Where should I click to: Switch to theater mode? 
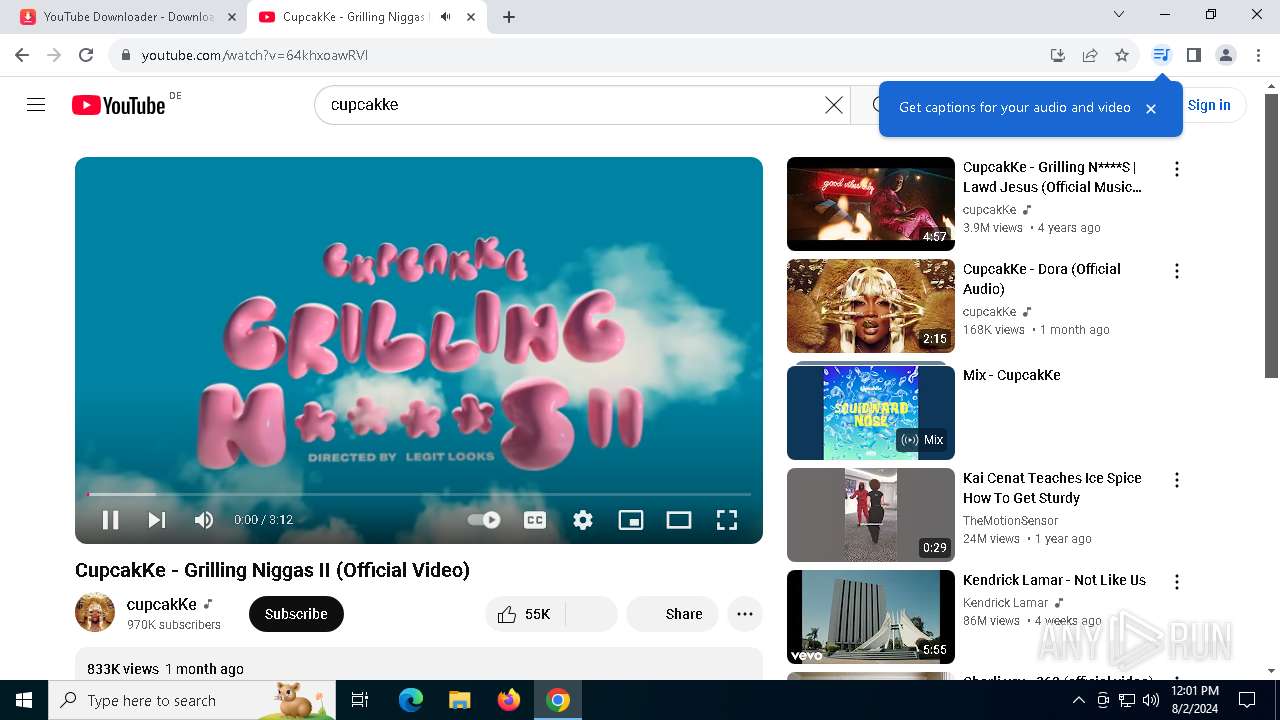[x=679, y=520]
